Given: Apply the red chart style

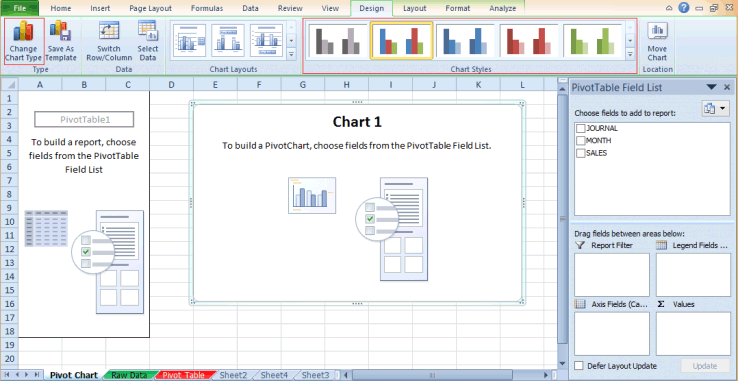Looking at the screenshot, I should click(x=529, y=41).
